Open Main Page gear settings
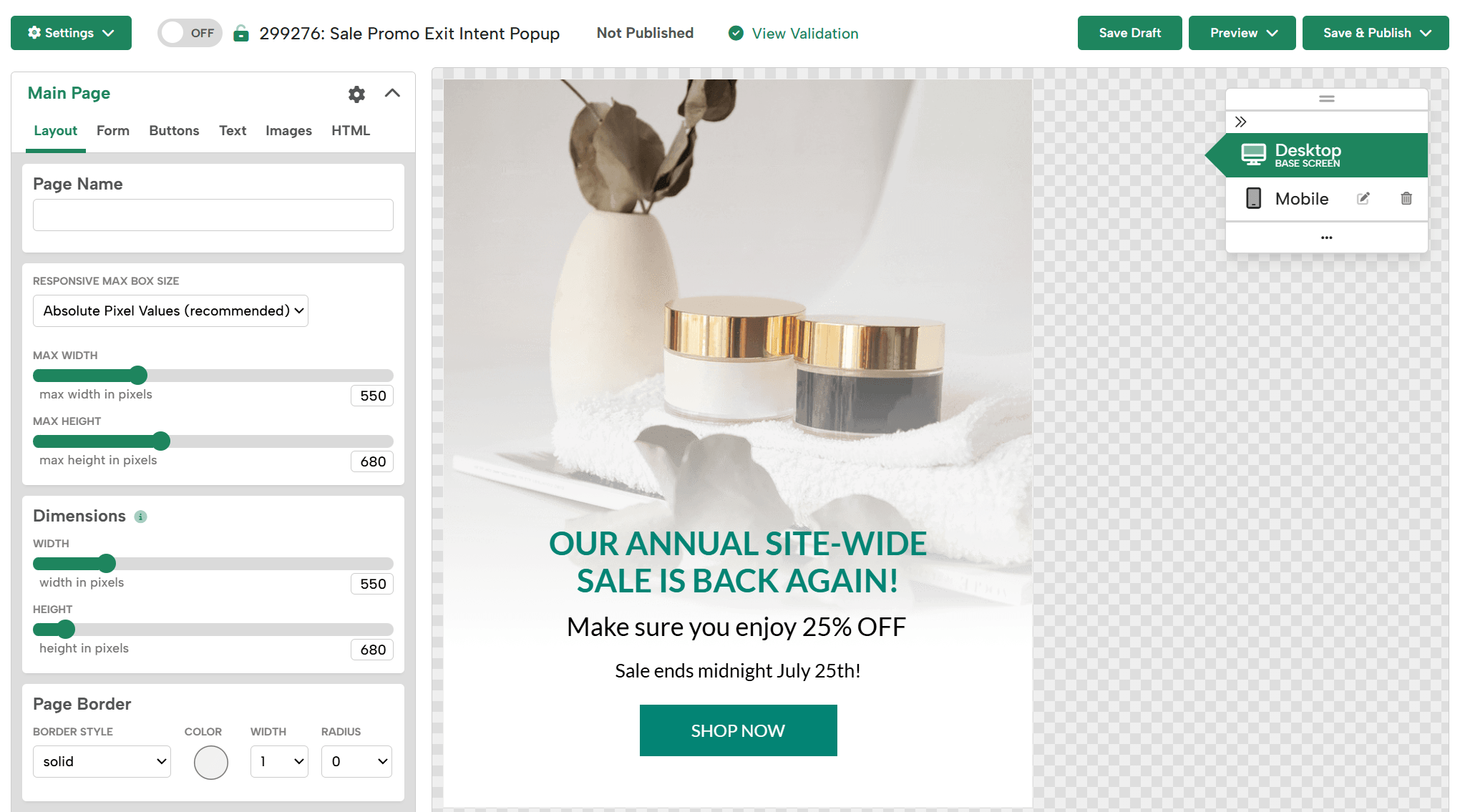 pyautogui.click(x=356, y=94)
